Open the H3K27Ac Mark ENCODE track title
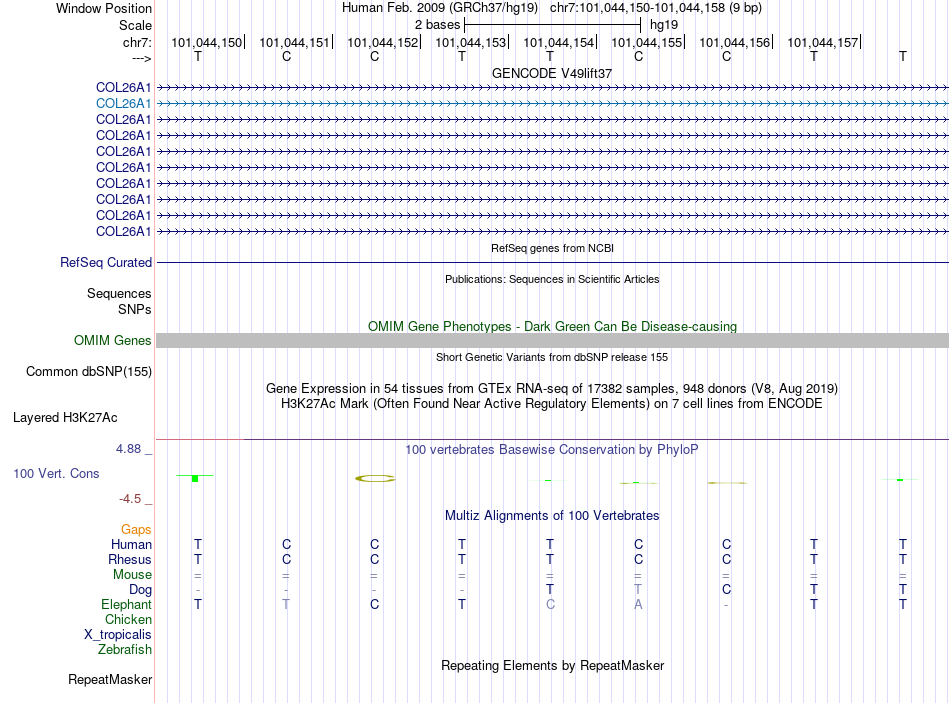 pyautogui.click(x=552, y=404)
